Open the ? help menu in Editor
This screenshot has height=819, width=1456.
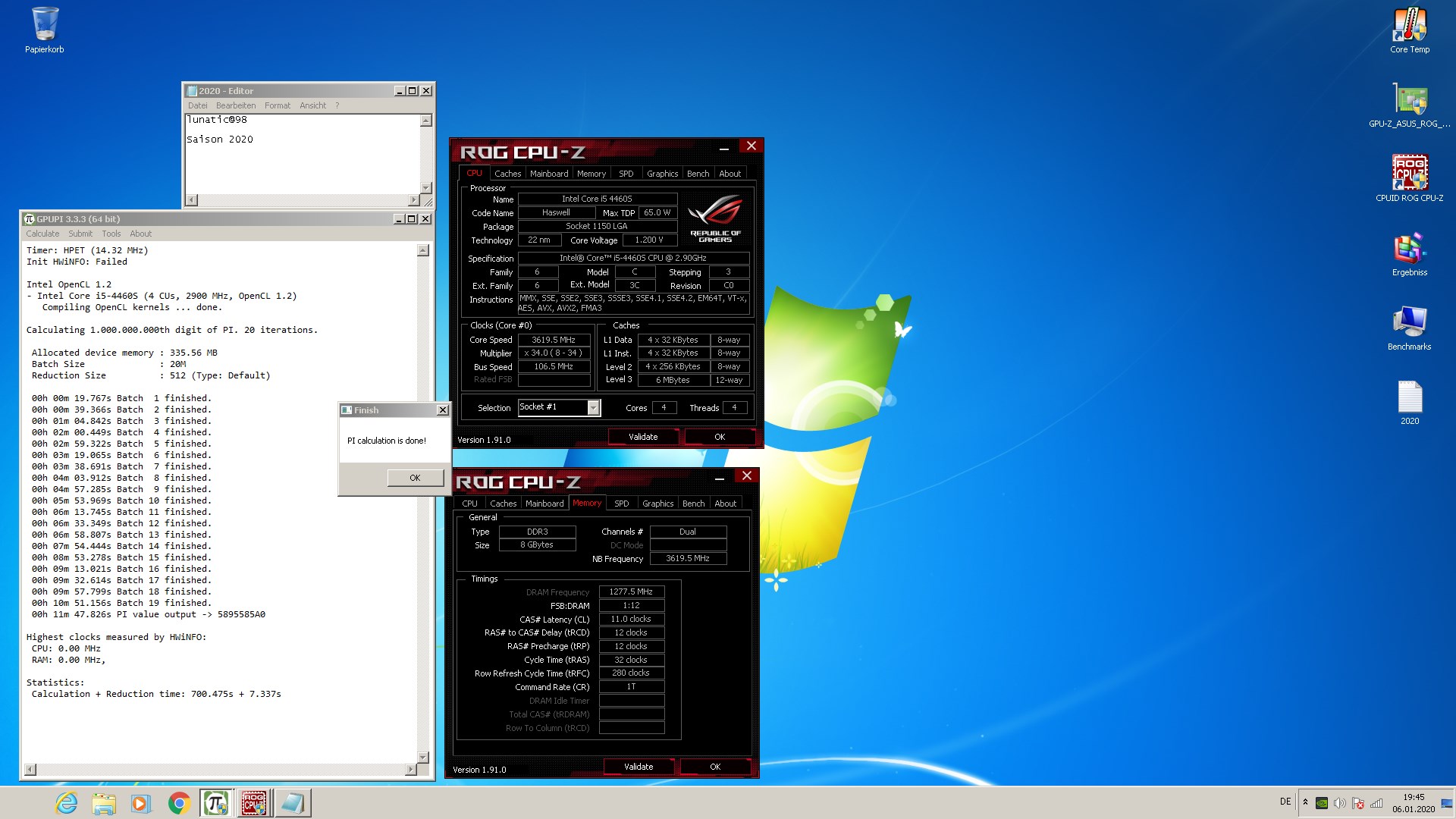(x=337, y=105)
